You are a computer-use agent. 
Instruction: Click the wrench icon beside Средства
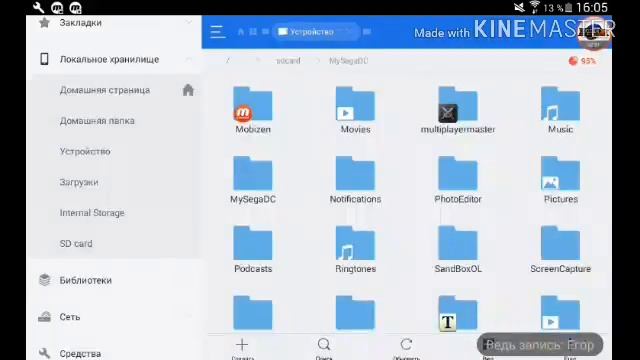(x=44, y=353)
